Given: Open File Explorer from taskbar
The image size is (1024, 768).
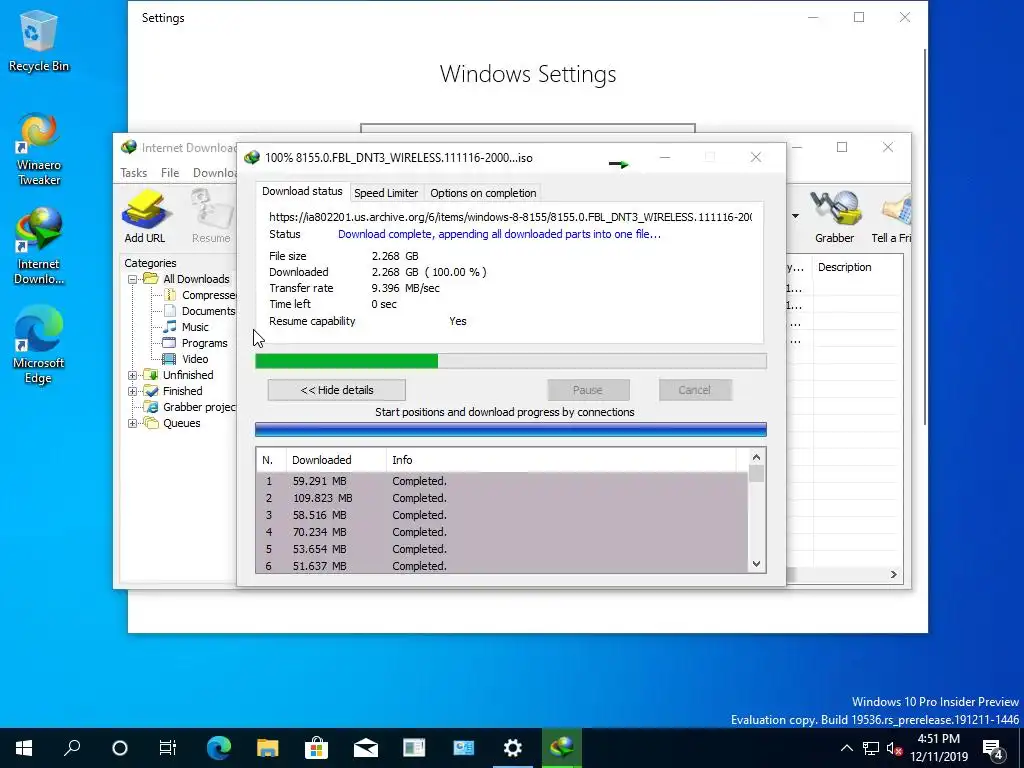Looking at the screenshot, I should tap(268, 748).
